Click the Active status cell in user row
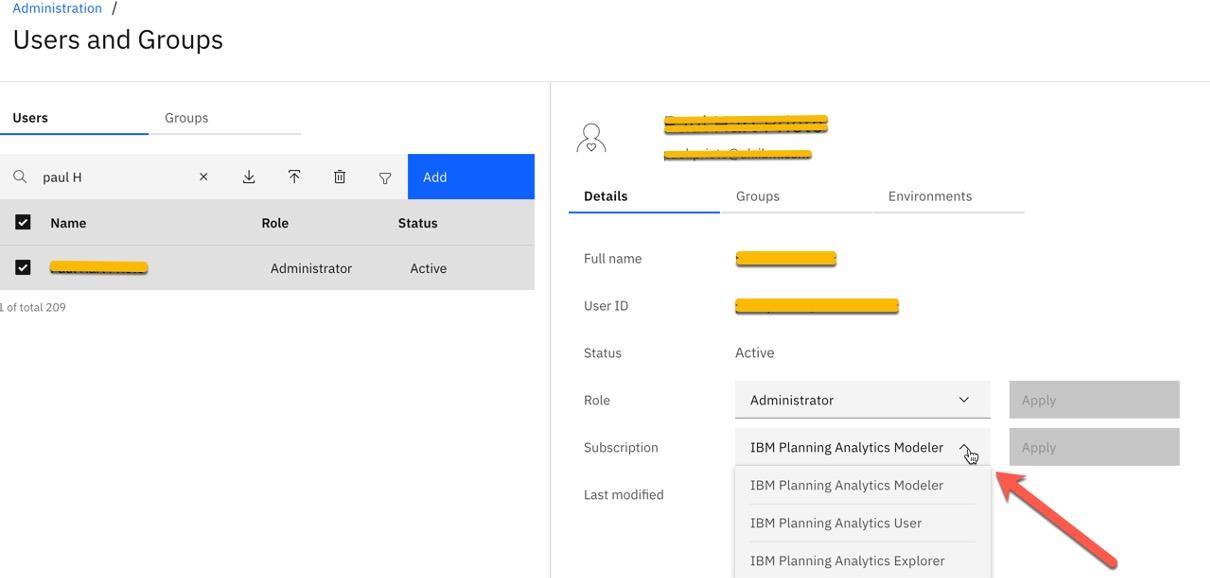Viewport: 1210px width, 578px height. coord(428,268)
